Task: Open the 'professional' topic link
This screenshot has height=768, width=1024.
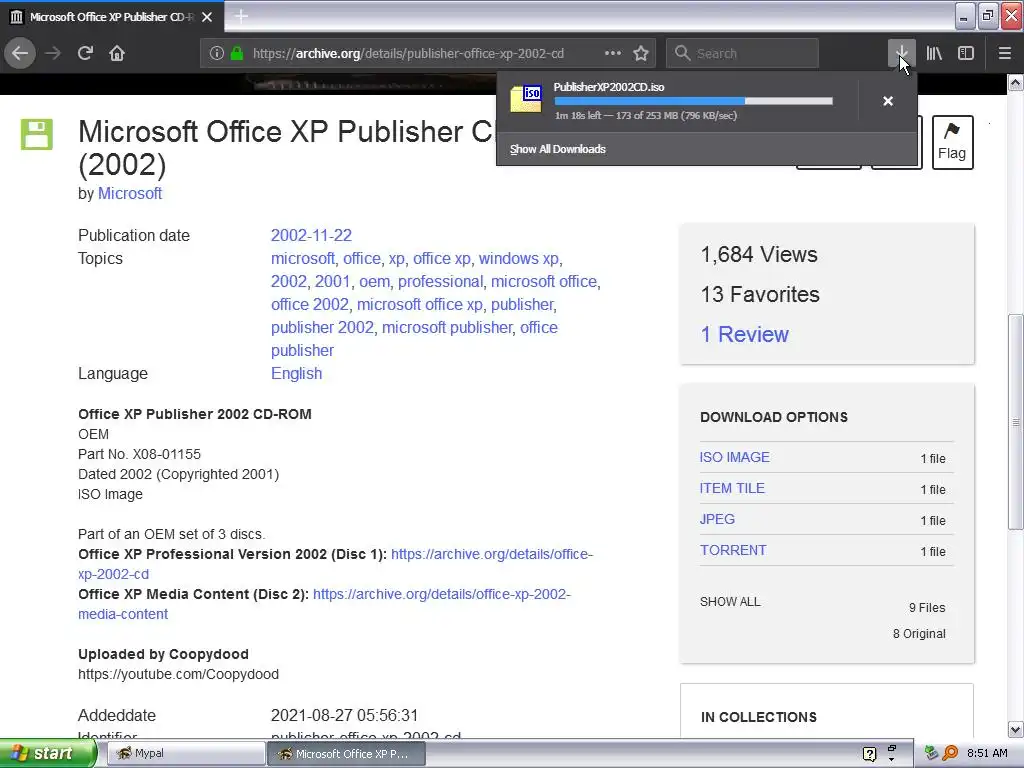Action: [x=440, y=281]
